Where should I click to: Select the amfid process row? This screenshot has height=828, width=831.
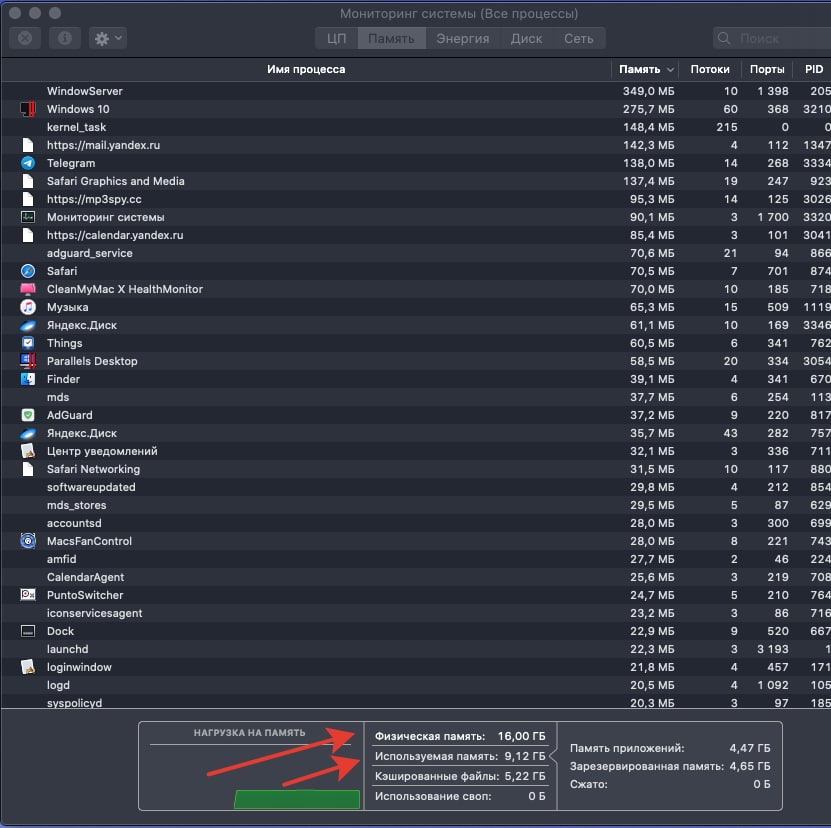tap(416, 559)
